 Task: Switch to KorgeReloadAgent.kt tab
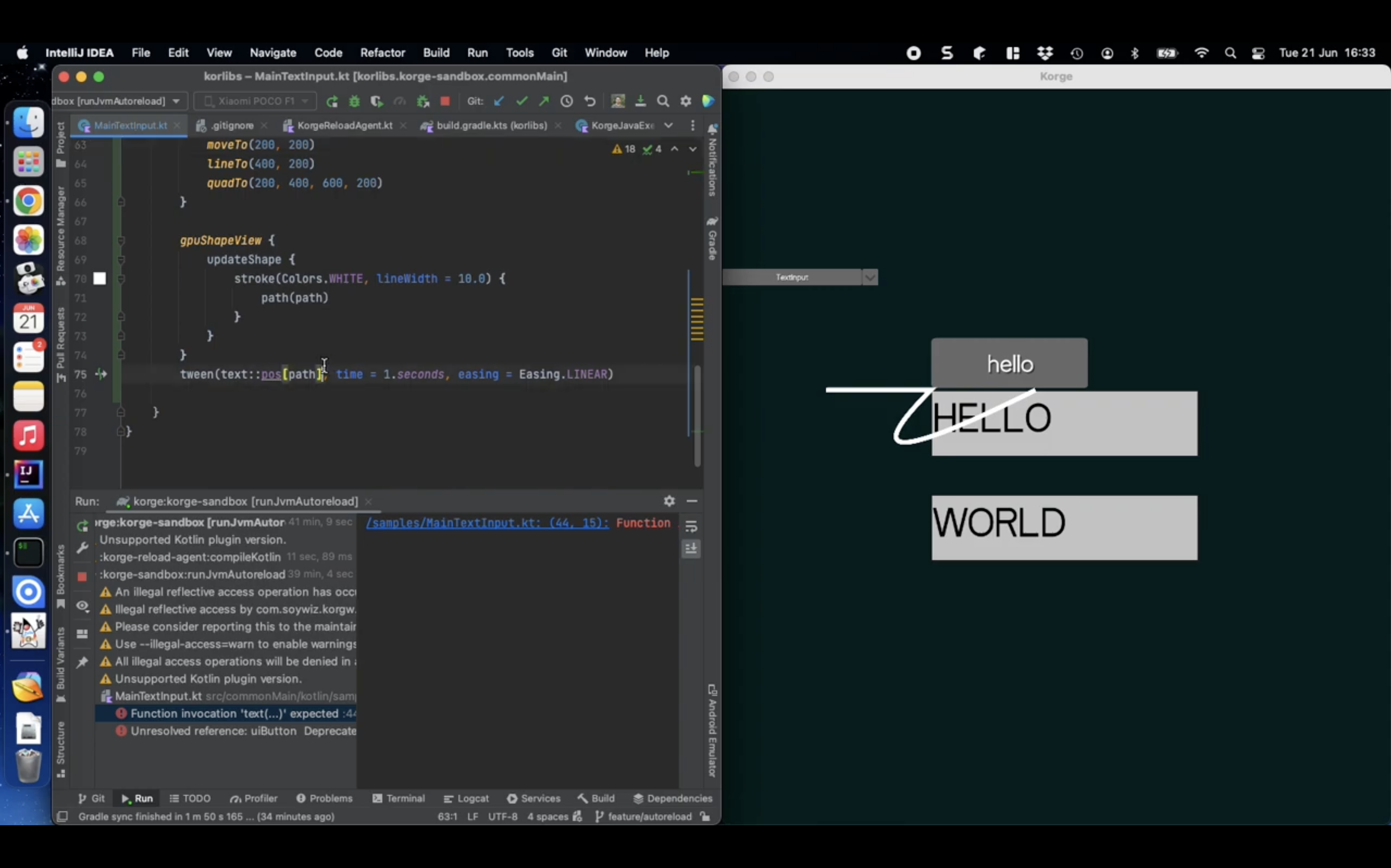click(x=344, y=125)
